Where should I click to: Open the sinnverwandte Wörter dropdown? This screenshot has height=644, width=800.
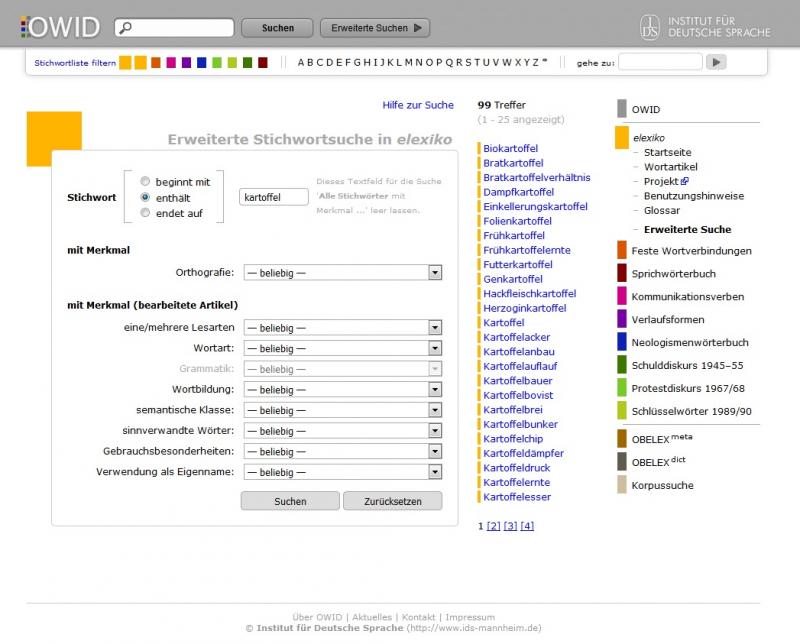(x=343, y=431)
